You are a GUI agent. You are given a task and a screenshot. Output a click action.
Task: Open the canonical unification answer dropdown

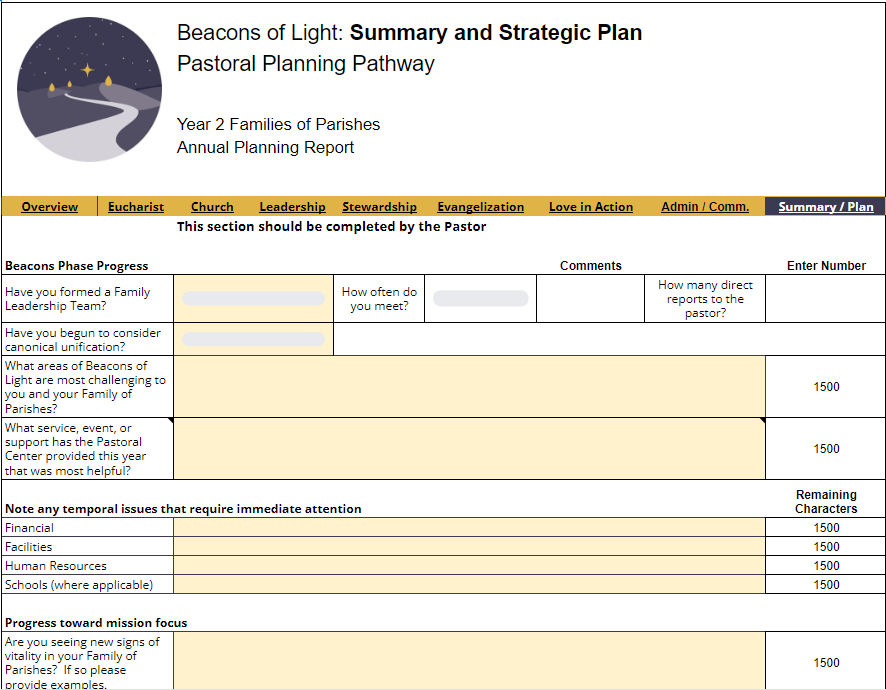coord(252,338)
